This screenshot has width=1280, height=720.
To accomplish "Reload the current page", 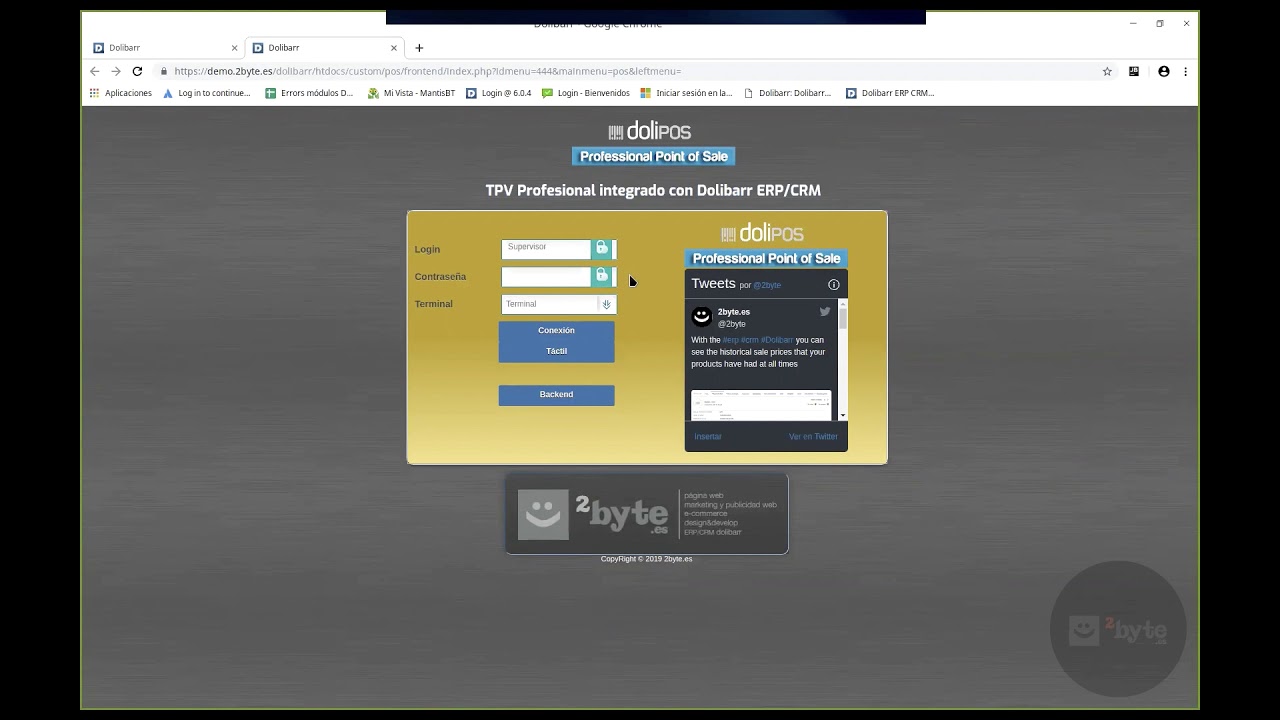I will click(137, 72).
